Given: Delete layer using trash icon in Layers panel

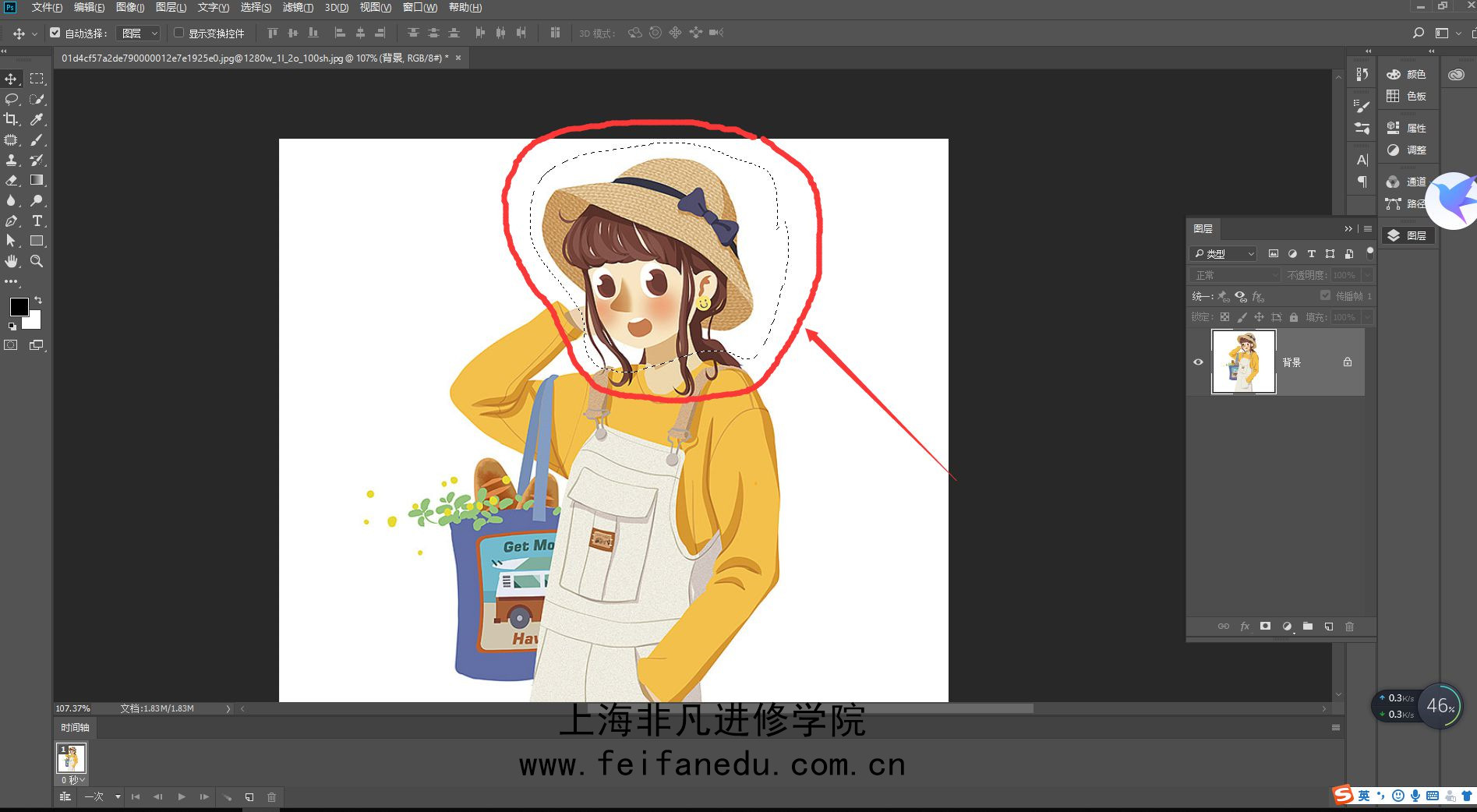Looking at the screenshot, I should (x=1350, y=627).
